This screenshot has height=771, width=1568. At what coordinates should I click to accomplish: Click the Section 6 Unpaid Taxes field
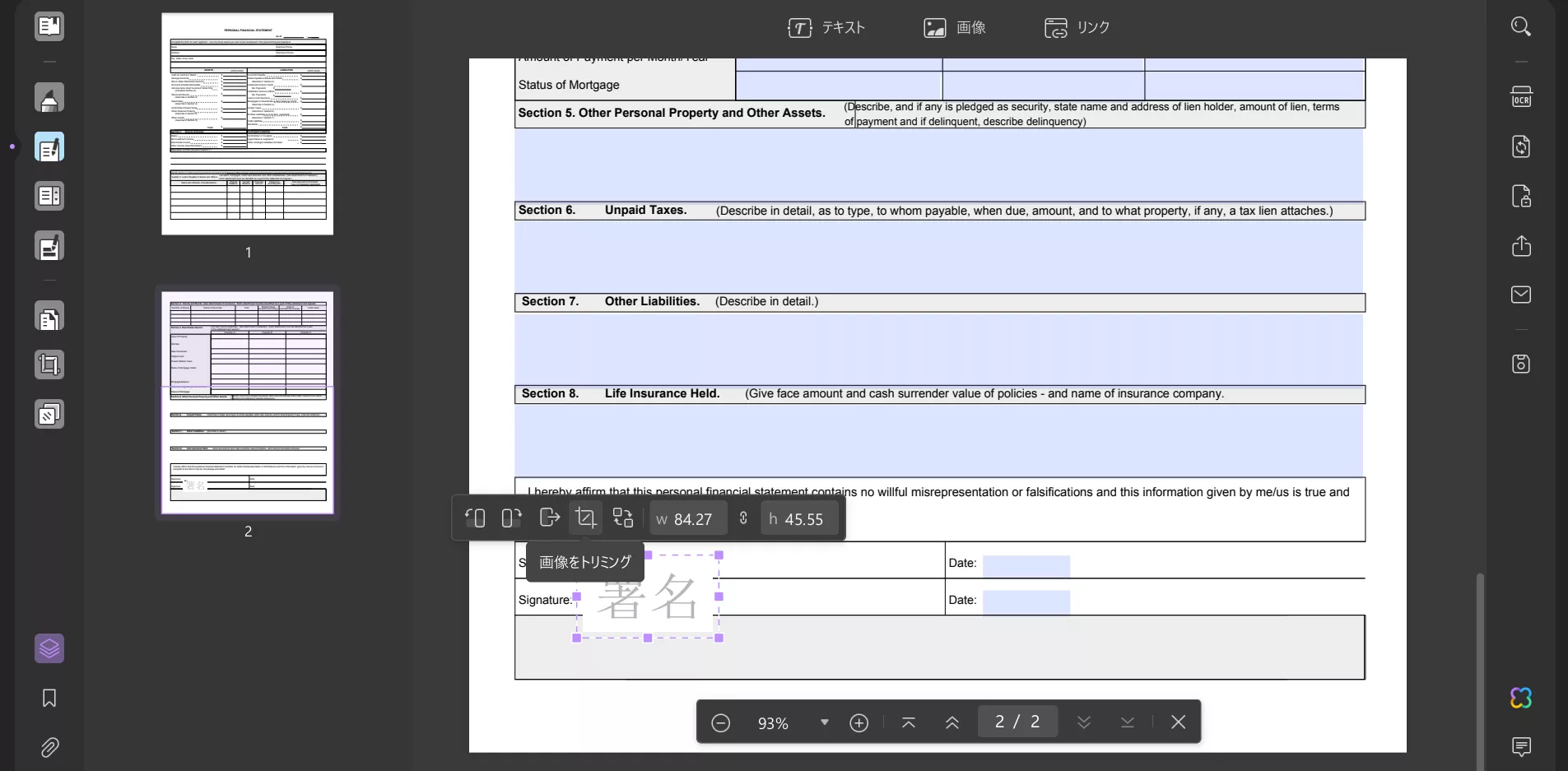[939, 256]
